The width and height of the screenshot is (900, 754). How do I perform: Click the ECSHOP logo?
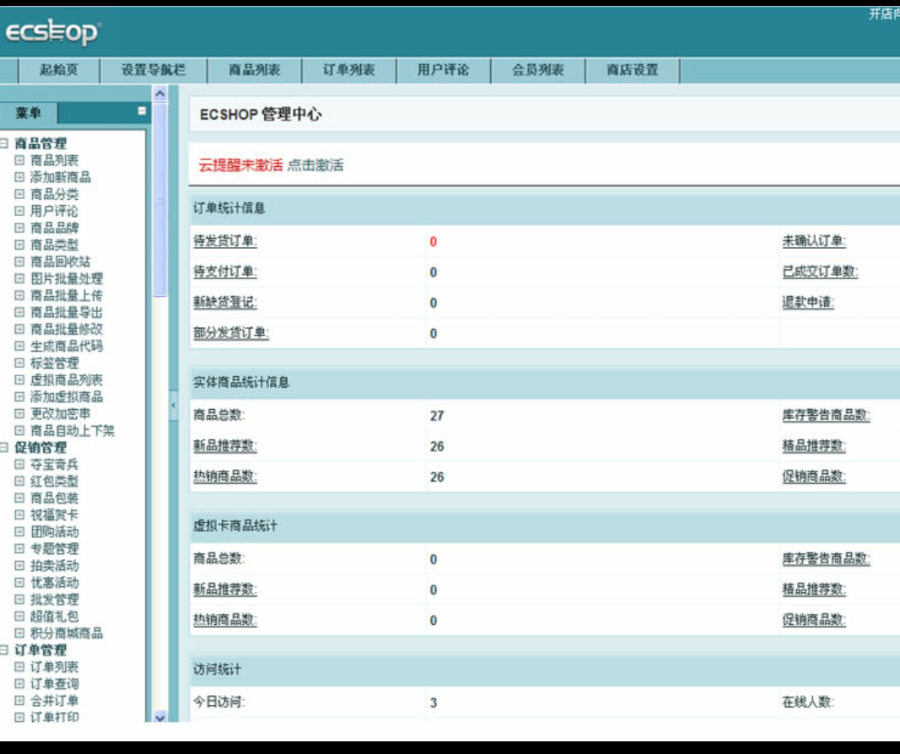click(x=53, y=32)
